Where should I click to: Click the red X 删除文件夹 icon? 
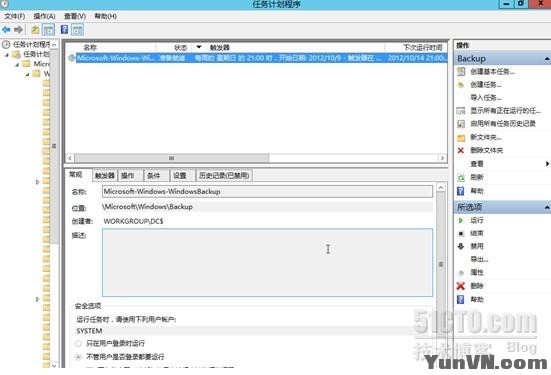tap(461, 150)
